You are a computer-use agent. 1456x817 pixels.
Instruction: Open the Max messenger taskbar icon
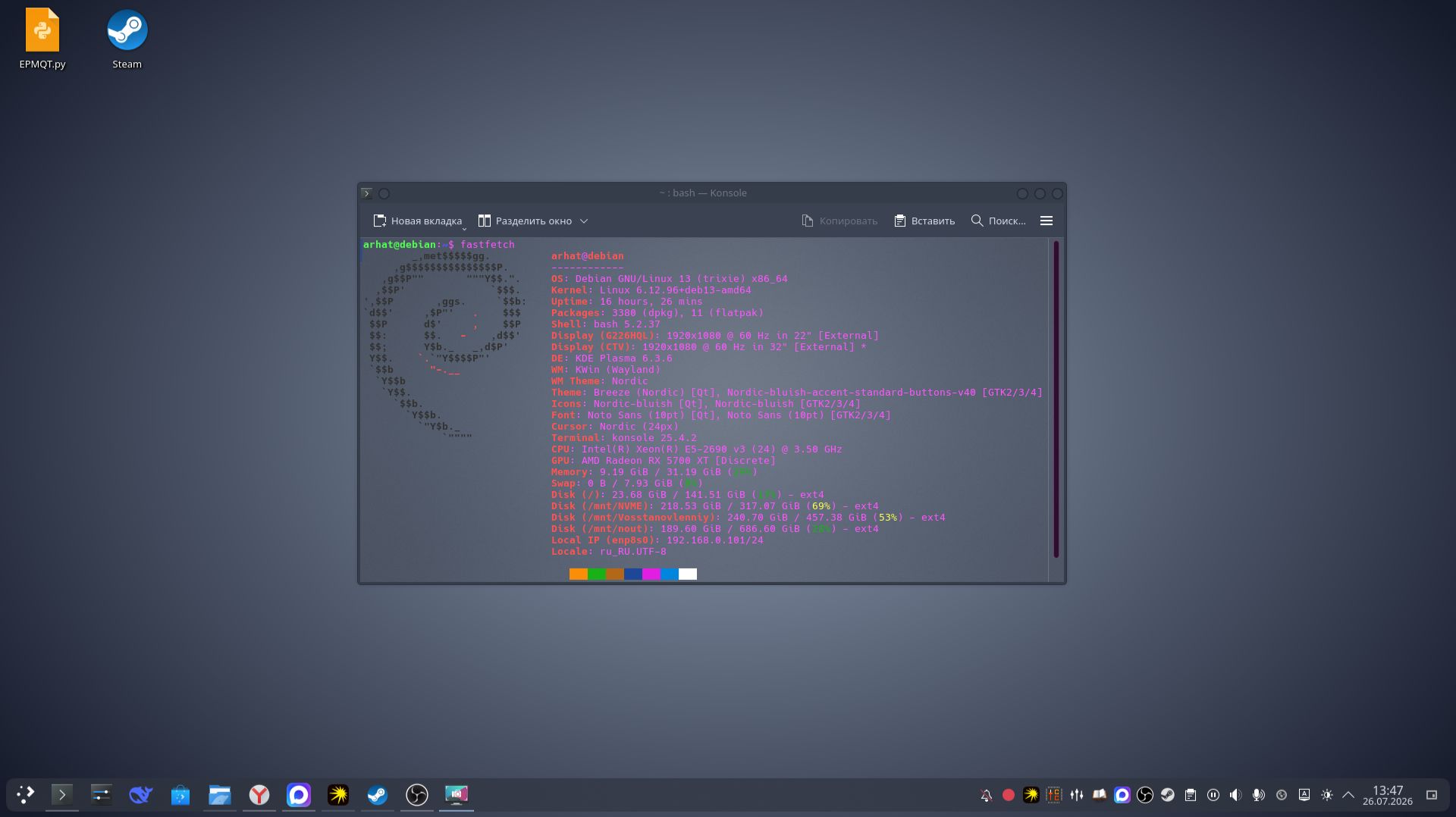[299, 794]
